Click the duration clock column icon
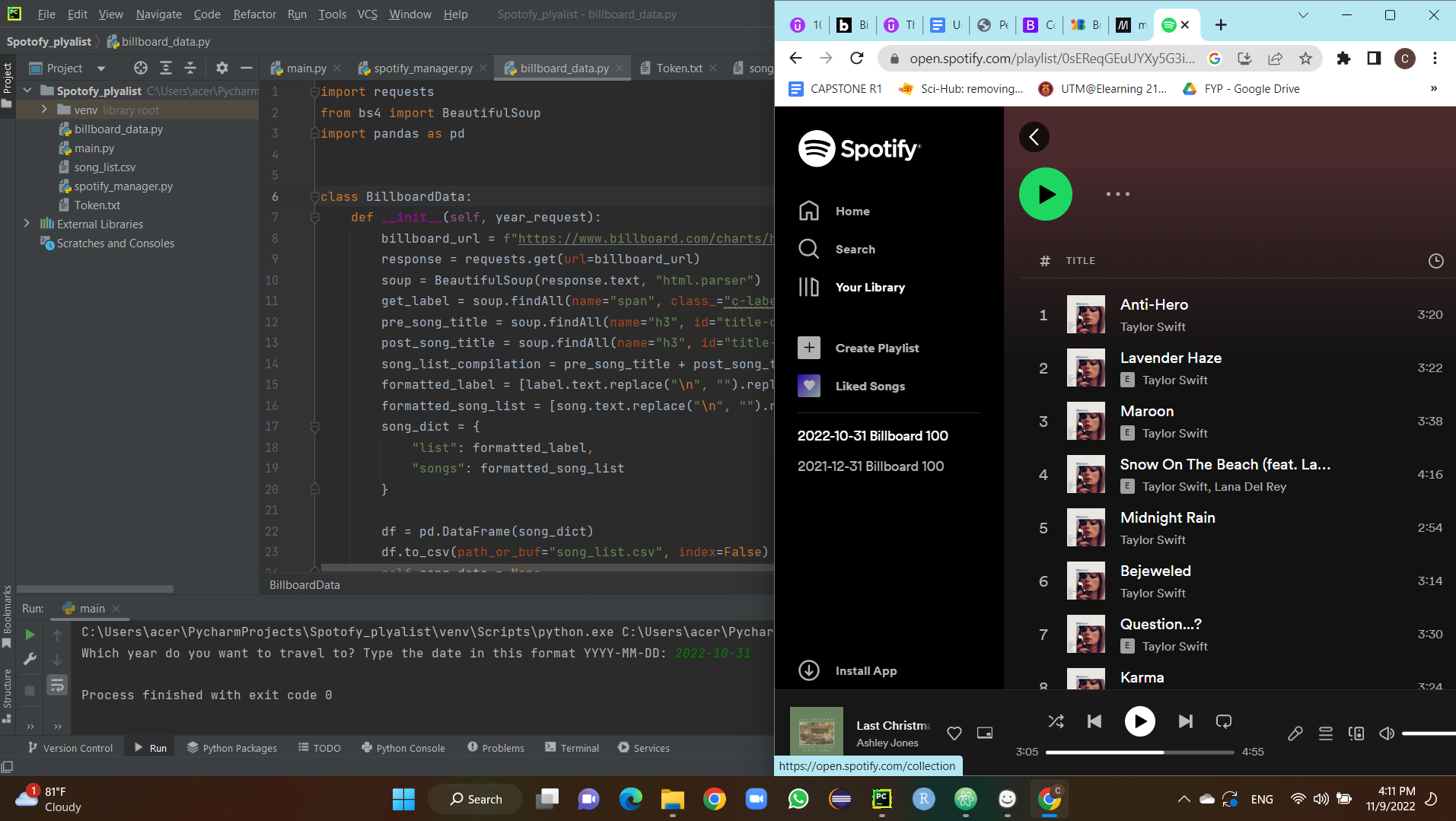This screenshot has width=1456, height=821. point(1435,261)
